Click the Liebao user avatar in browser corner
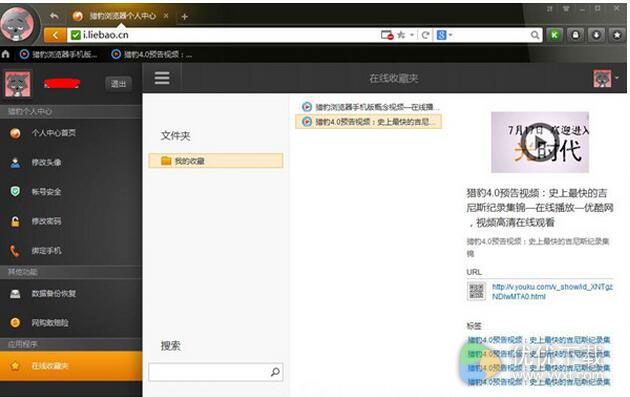The width and height of the screenshot is (630, 397). click(18, 24)
